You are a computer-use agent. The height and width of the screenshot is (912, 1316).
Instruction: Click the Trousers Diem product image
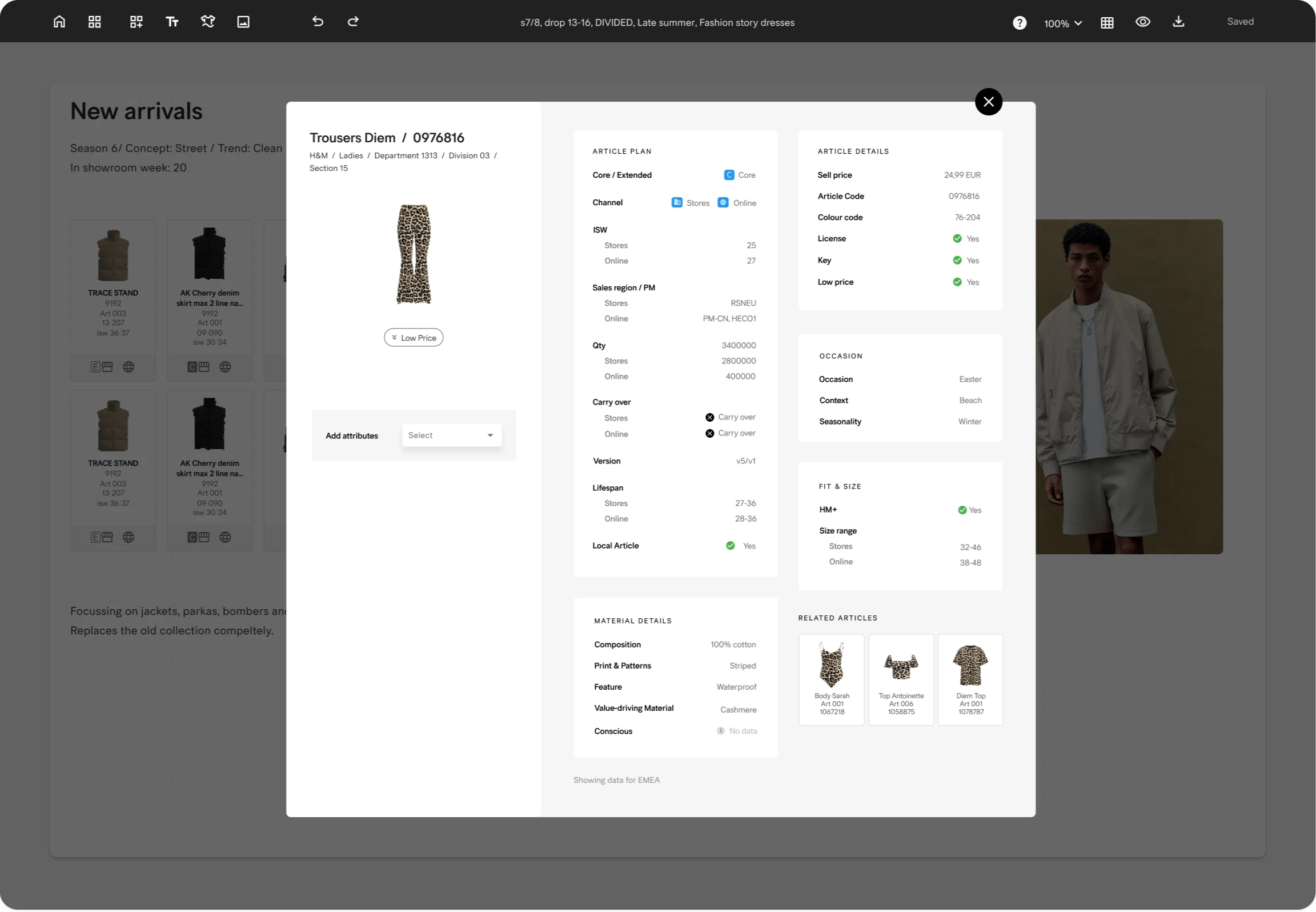coord(414,254)
